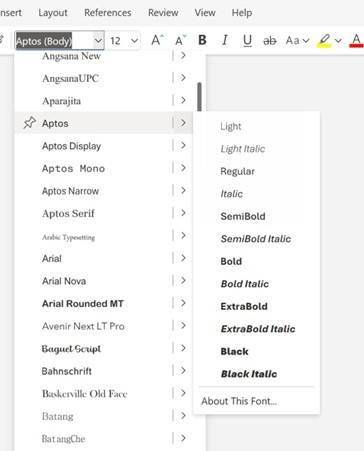Apply Underline from the ribbon
The image size is (364, 451).
point(247,41)
